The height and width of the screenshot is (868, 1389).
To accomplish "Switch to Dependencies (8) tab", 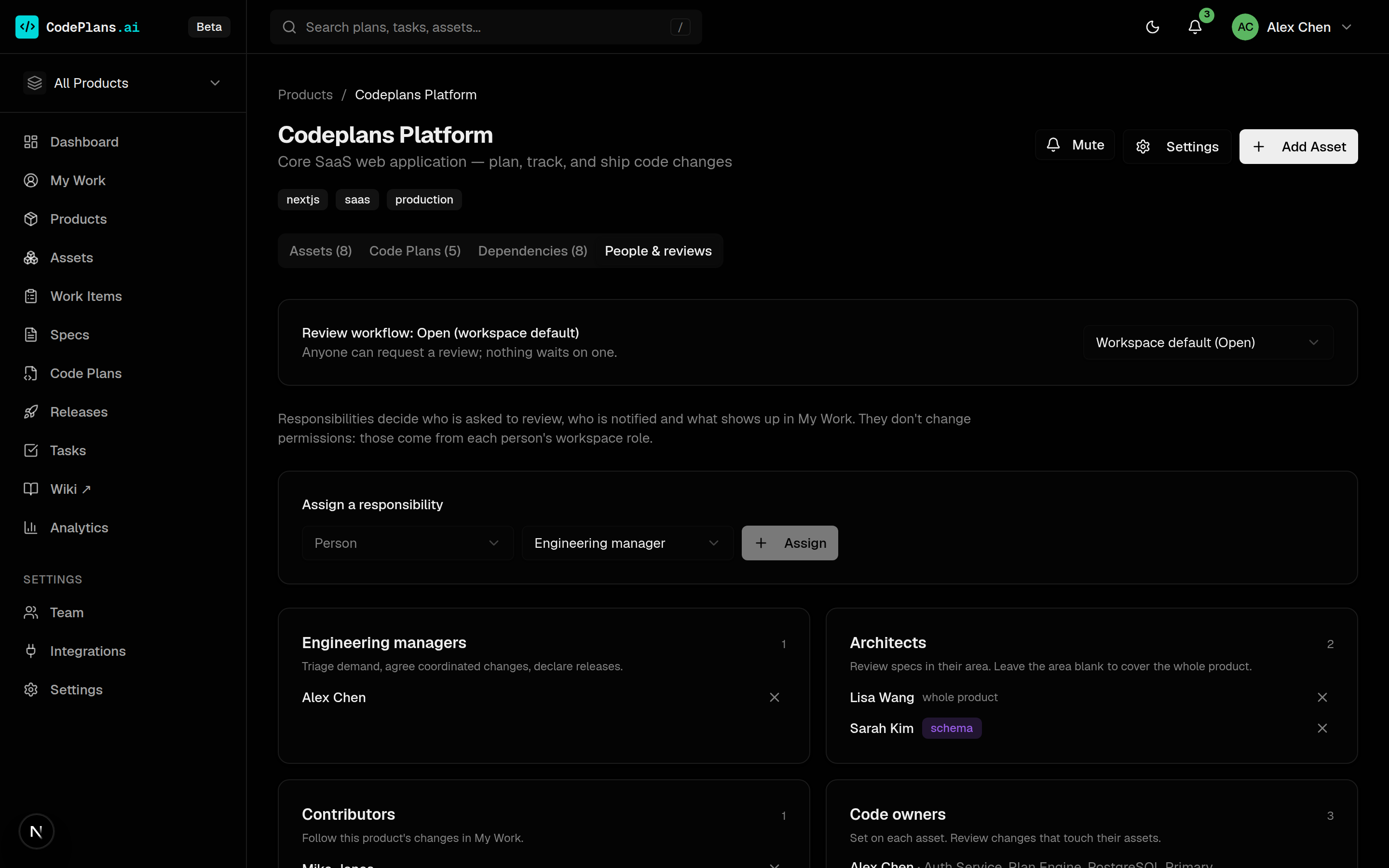I will [x=532, y=251].
